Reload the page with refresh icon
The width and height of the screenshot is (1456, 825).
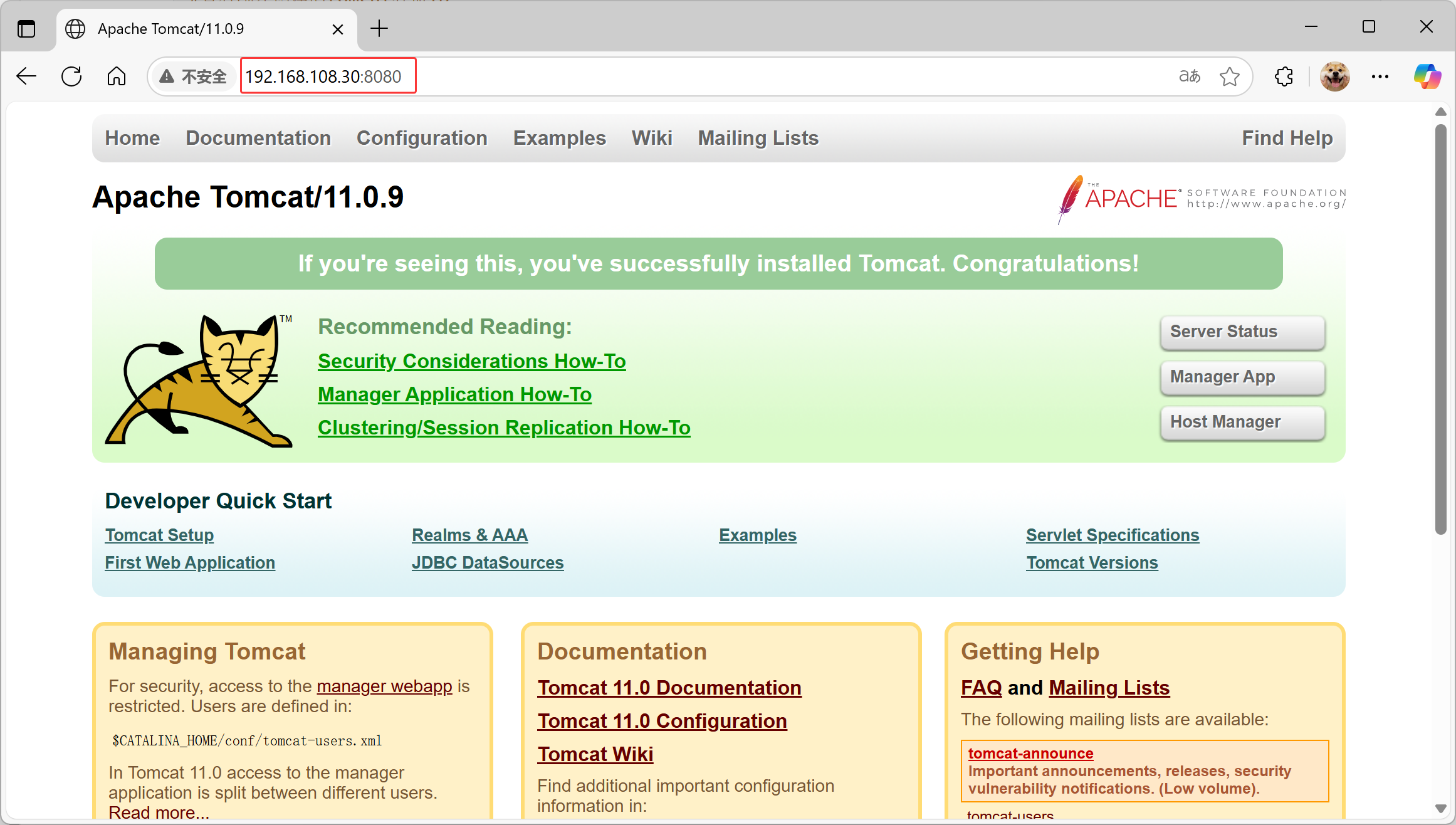click(71, 76)
